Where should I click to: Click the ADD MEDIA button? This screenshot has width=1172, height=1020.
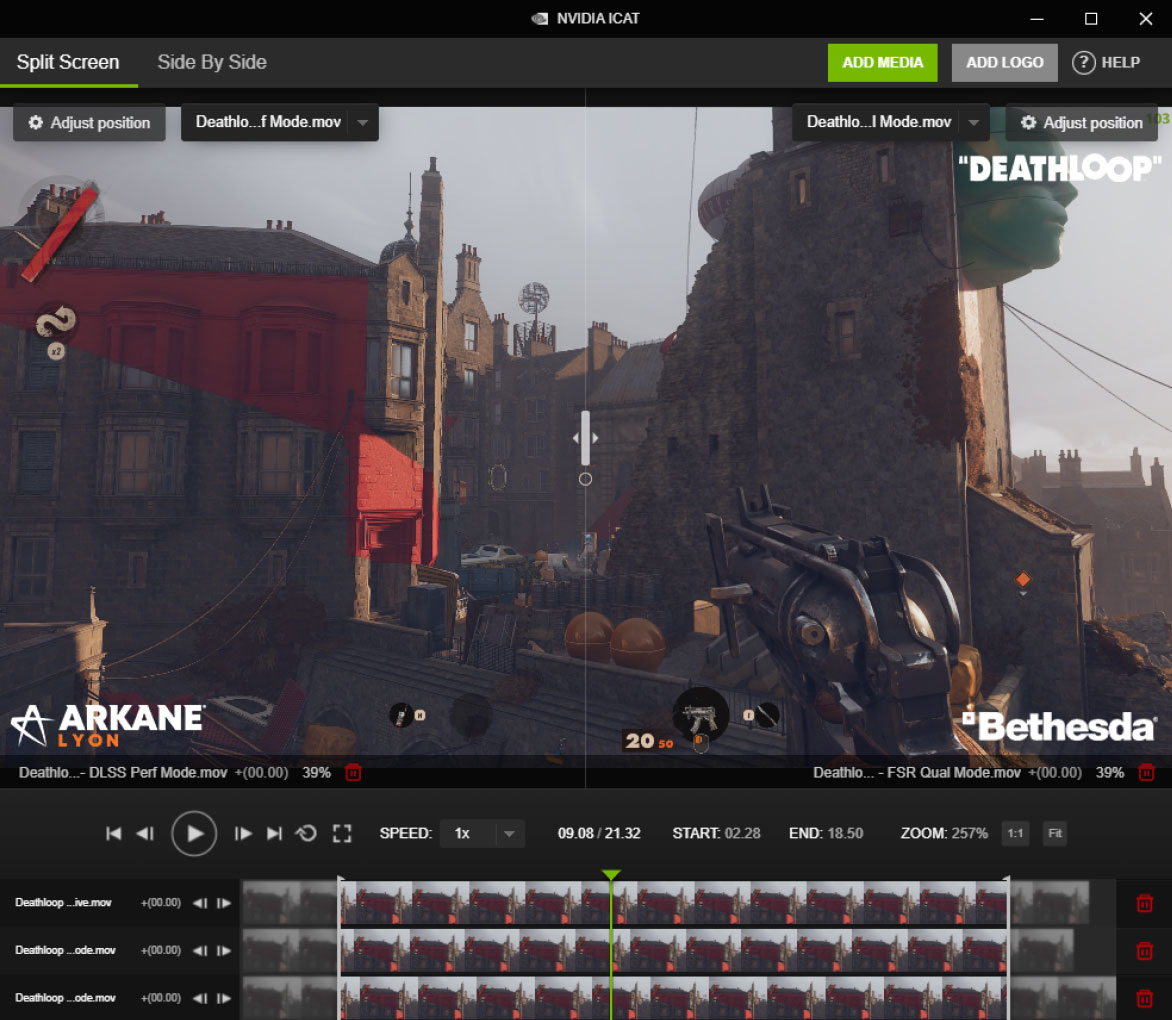882,62
